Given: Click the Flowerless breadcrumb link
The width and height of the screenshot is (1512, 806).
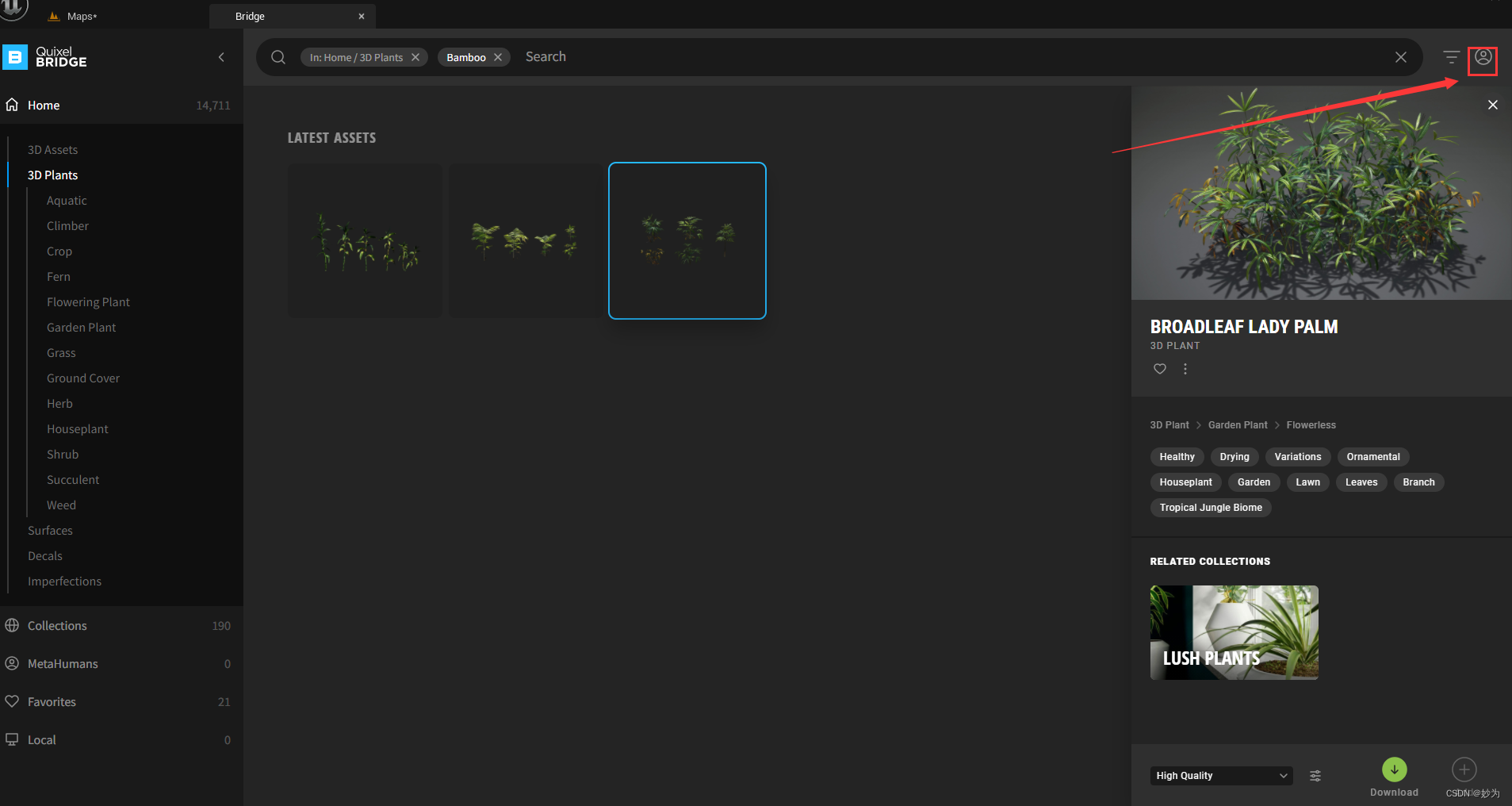Looking at the screenshot, I should (x=1311, y=425).
